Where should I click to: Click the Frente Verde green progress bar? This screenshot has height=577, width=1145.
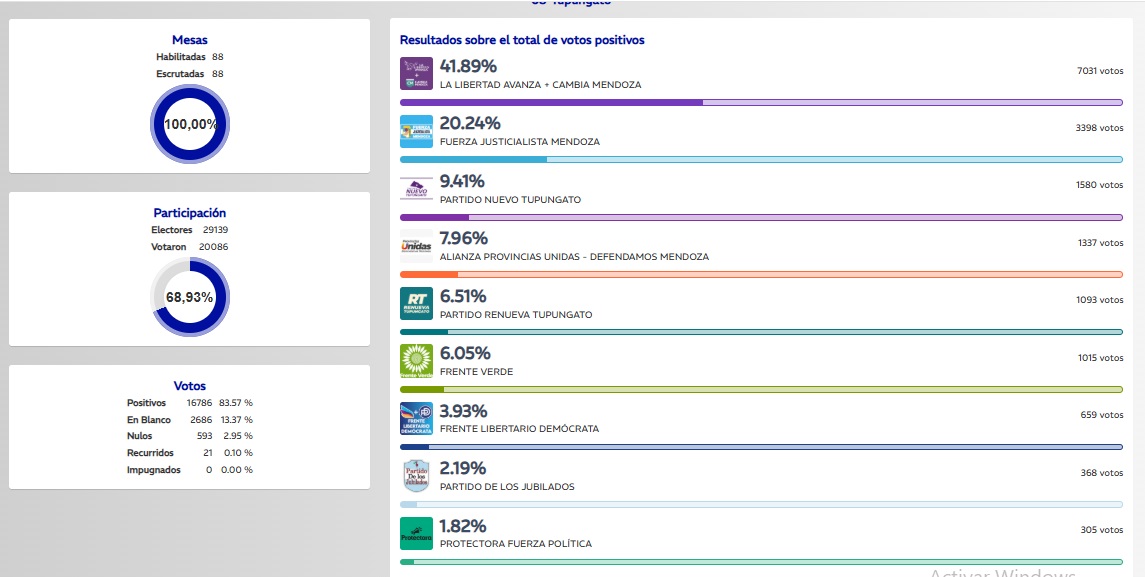pos(762,389)
